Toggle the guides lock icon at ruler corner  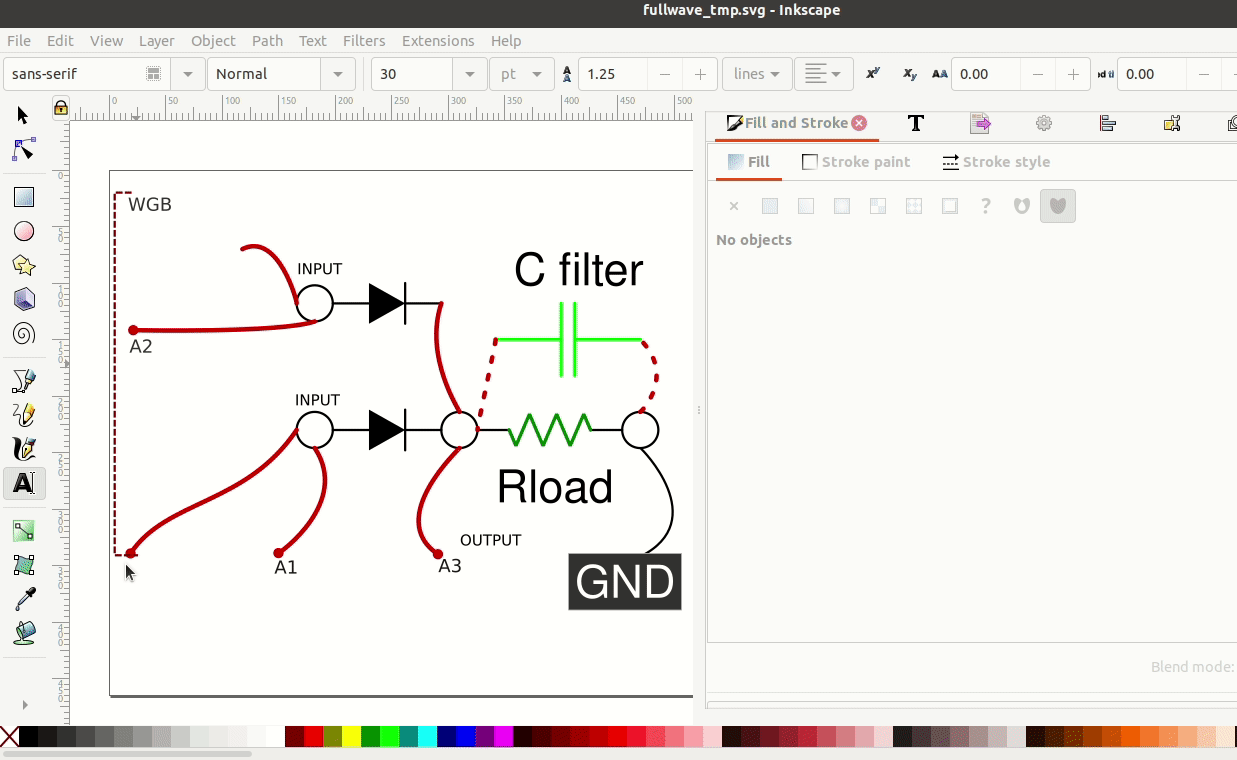(61, 107)
